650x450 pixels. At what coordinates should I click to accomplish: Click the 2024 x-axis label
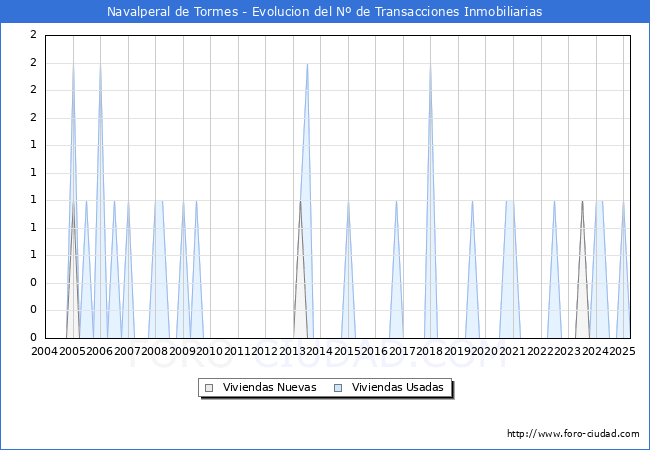pyautogui.click(x=595, y=351)
